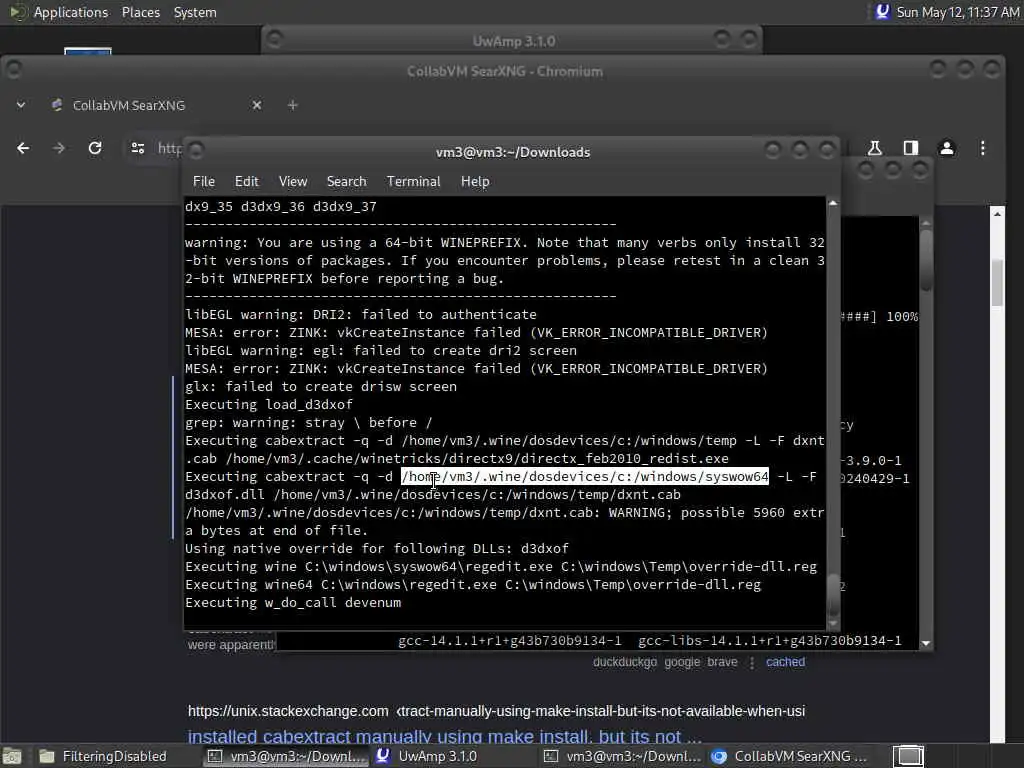Click the Chromium window menu button at title left
Image resolution: width=1024 pixels, height=768 pixels.
pyautogui.click(x=14, y=69)
